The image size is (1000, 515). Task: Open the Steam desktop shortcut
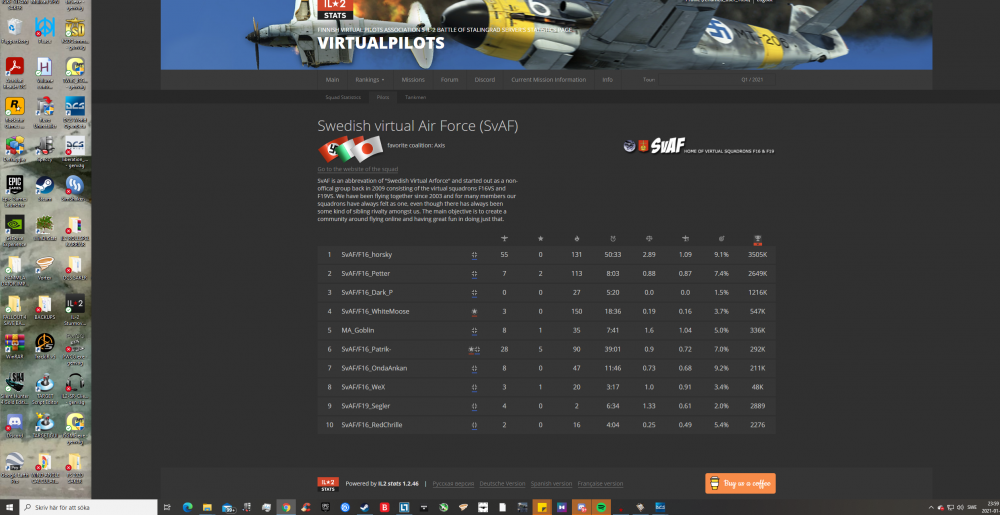coord(44,189)
